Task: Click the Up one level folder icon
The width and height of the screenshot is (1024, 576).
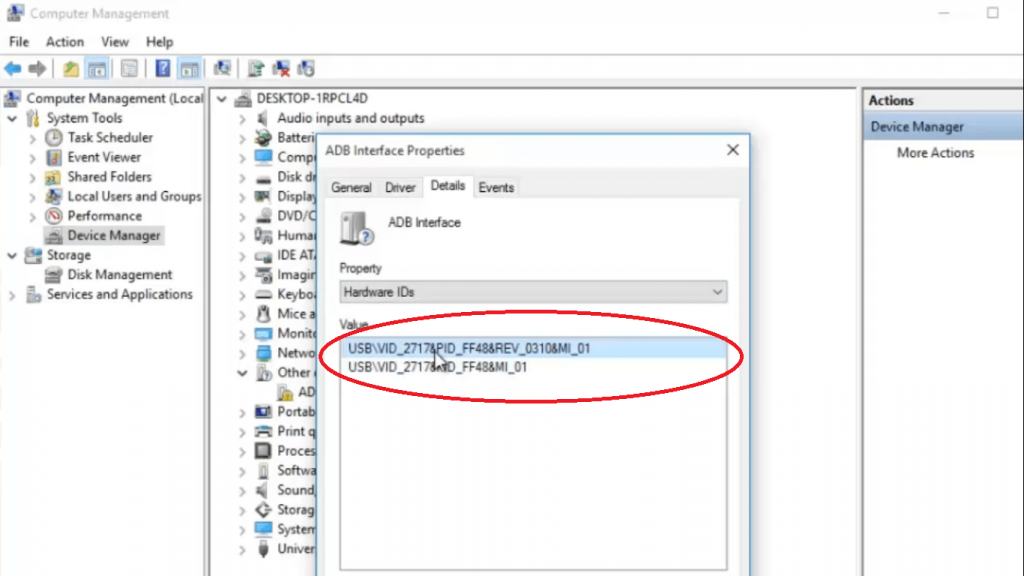Action: [71, 68]
